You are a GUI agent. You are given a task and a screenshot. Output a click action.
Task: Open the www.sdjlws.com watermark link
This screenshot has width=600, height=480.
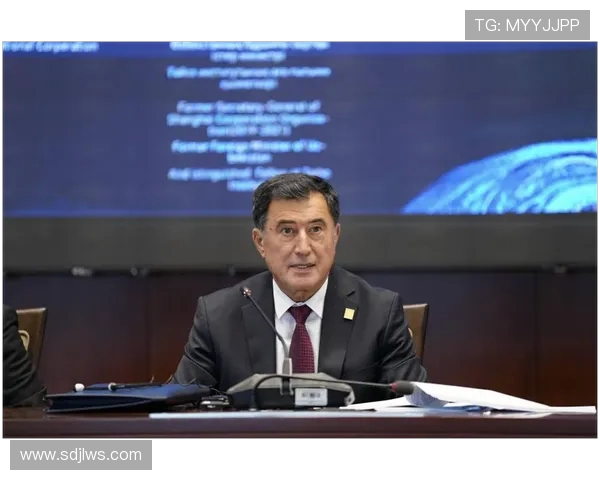pyautogui.click(x=81, y=455)
